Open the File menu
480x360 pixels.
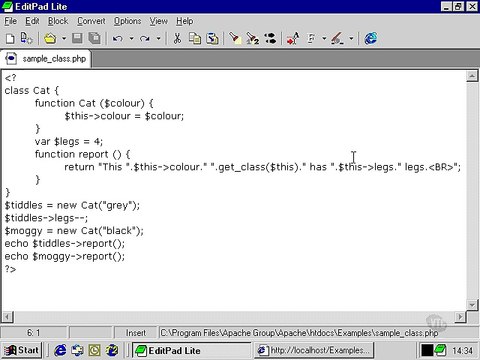pos(10,21)
